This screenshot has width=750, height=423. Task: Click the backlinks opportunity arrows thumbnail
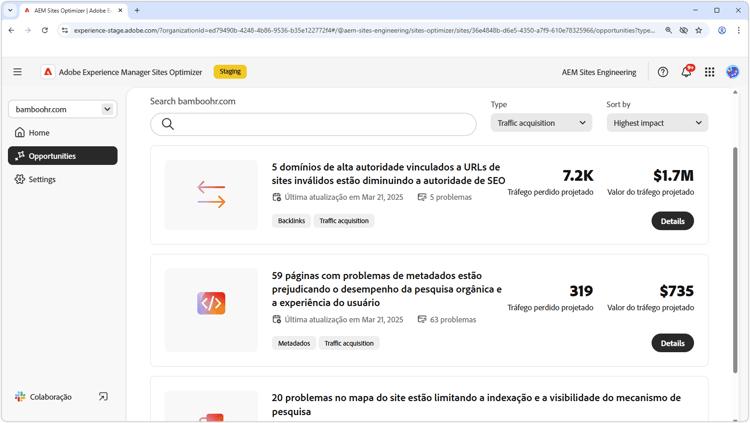211,195
